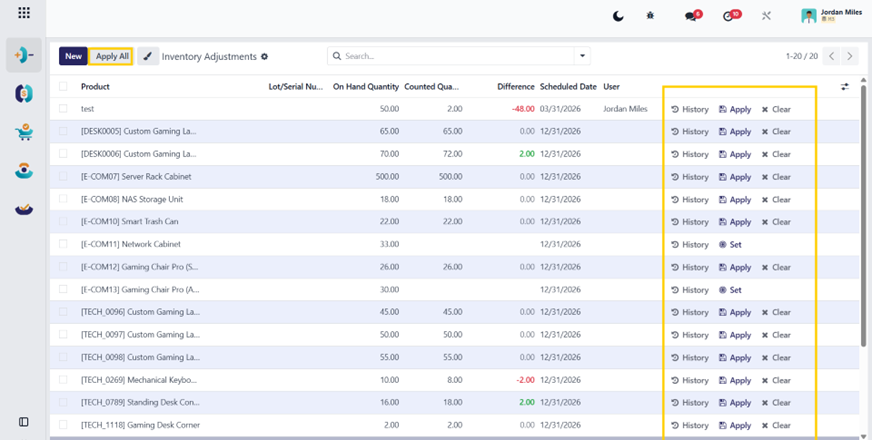Open optional columns adjust icon

coord(845,87)
